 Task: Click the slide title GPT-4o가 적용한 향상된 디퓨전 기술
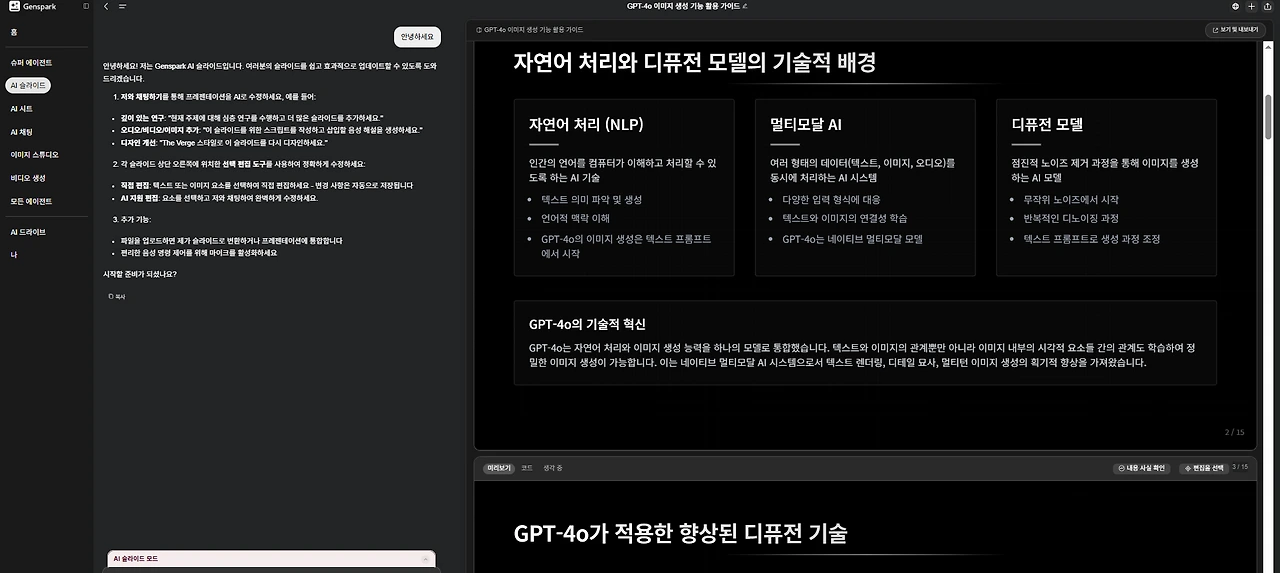pyautogui.click(x=681, y=532)
